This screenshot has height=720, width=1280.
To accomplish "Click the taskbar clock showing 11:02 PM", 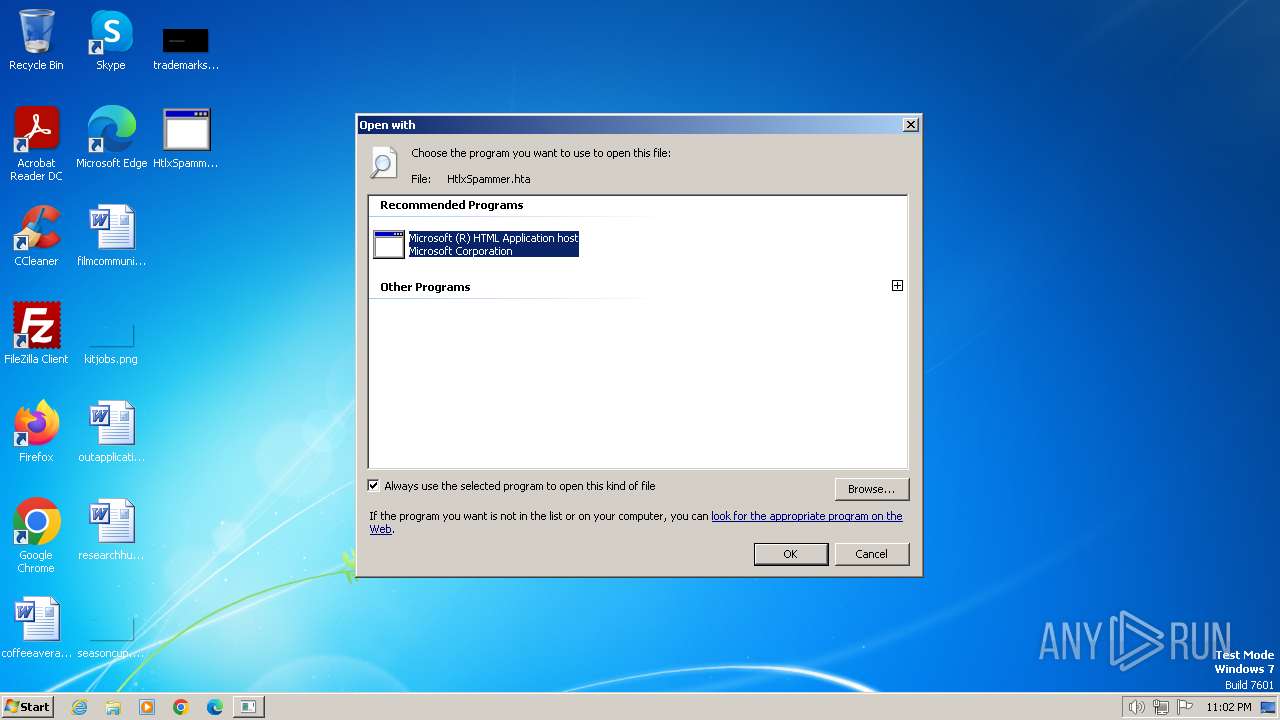I will tap(1228, 707).
